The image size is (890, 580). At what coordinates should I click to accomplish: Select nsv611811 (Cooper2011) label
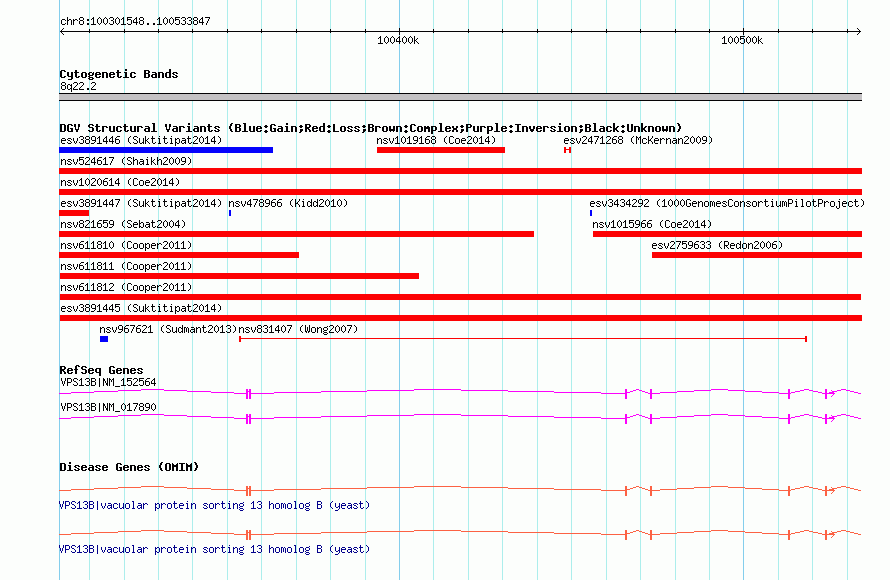click(x=126, y=266)
